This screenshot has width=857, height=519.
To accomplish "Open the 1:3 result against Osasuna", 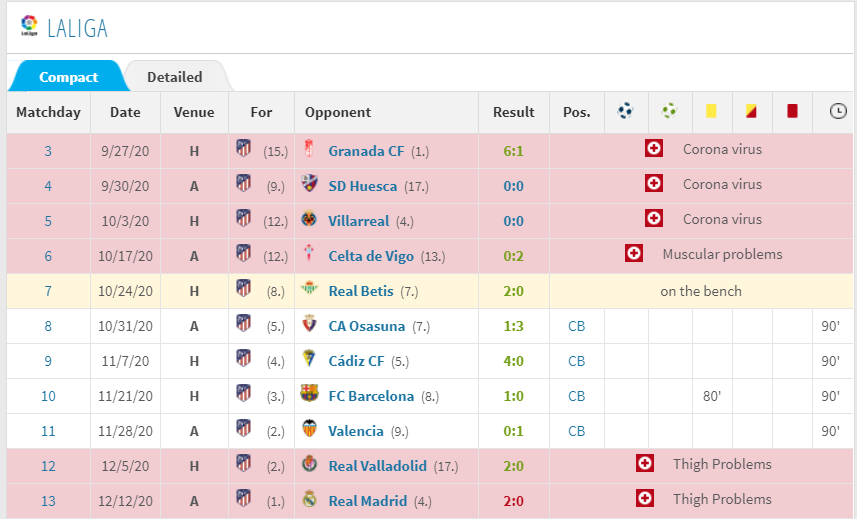I will click(x=513, y=326).
